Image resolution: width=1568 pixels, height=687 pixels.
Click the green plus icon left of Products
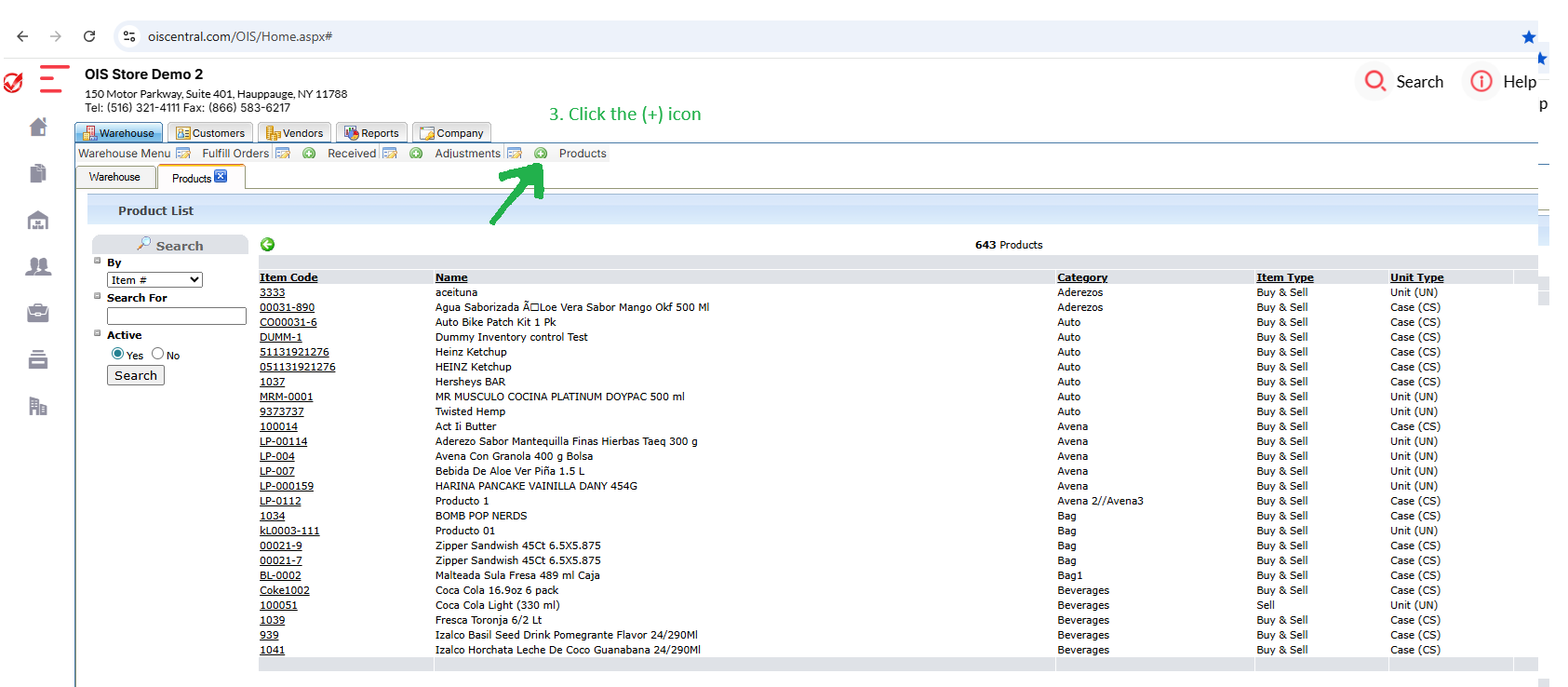click(x=541, y=154)
